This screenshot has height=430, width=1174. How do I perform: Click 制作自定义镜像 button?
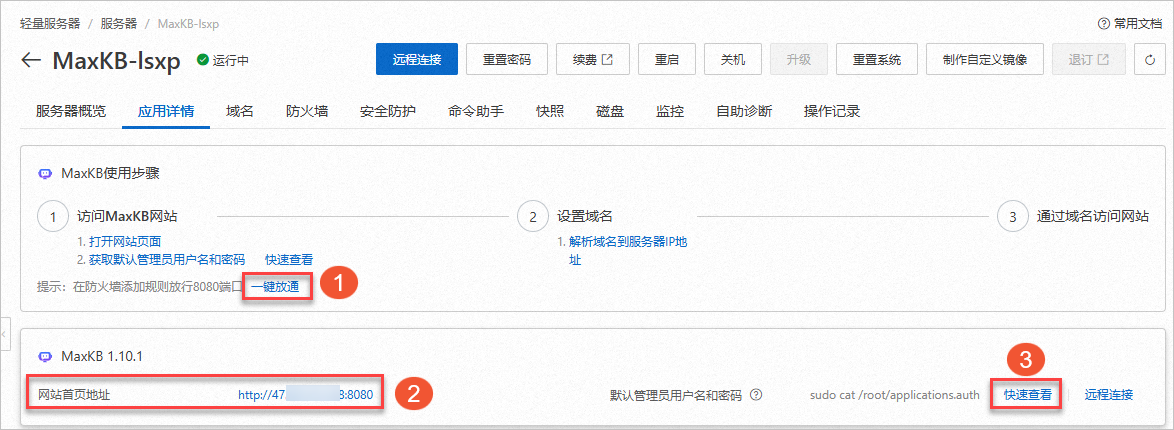point(985,59)
